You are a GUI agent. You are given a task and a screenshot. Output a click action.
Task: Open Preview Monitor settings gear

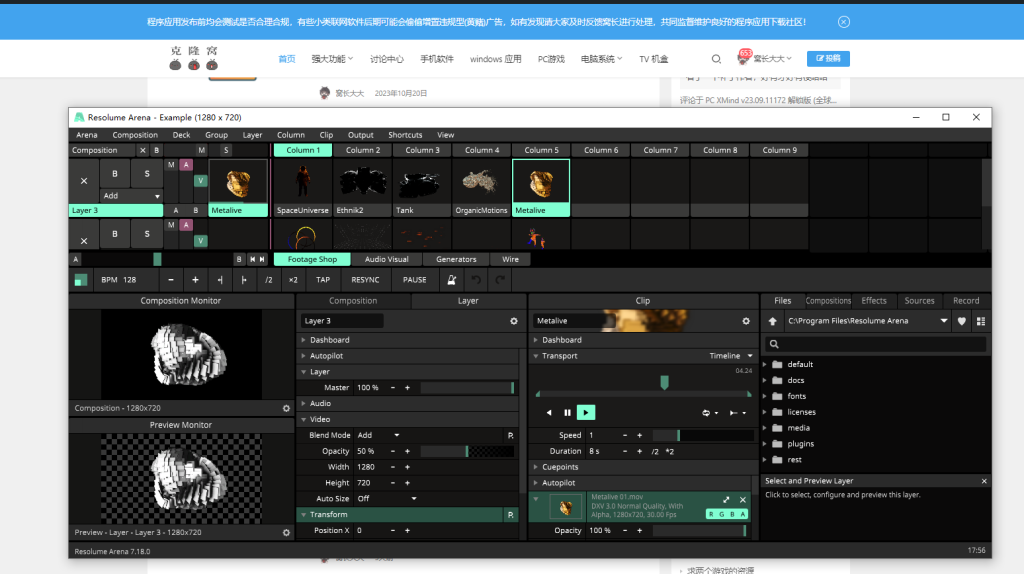point(286,532)
